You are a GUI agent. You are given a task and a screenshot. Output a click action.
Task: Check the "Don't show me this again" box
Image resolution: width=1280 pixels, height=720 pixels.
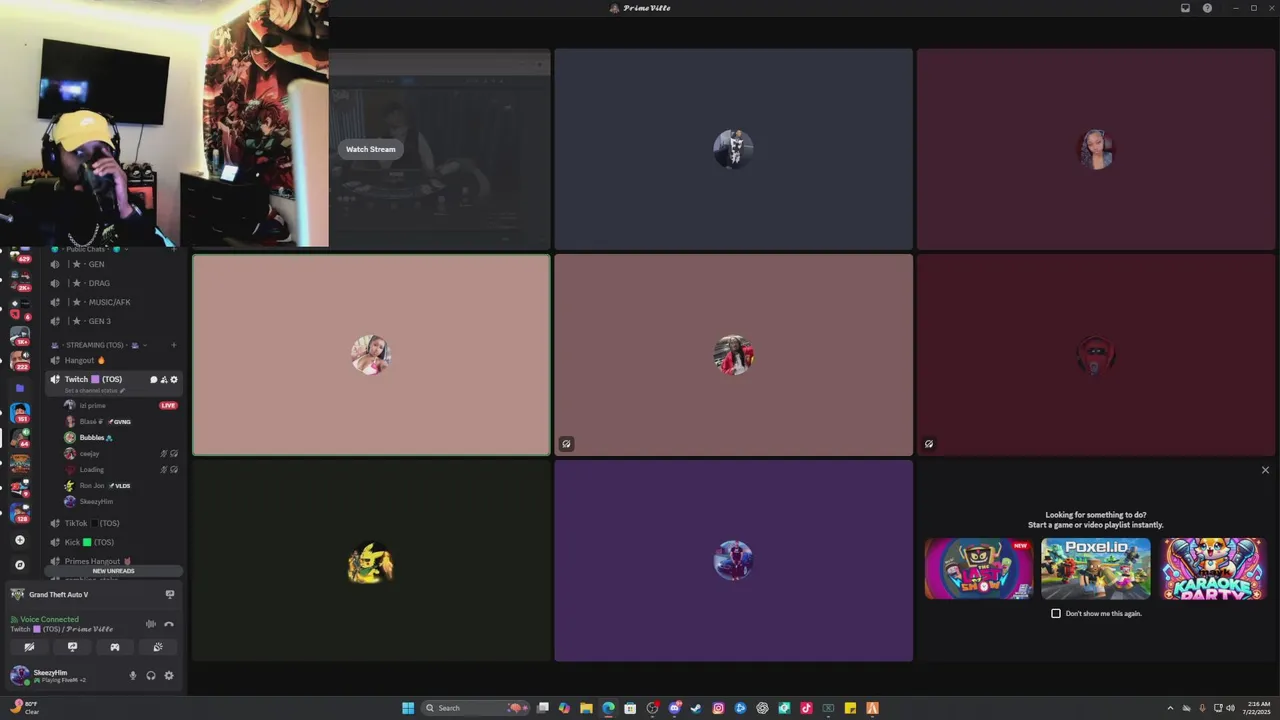(1056, 613)
